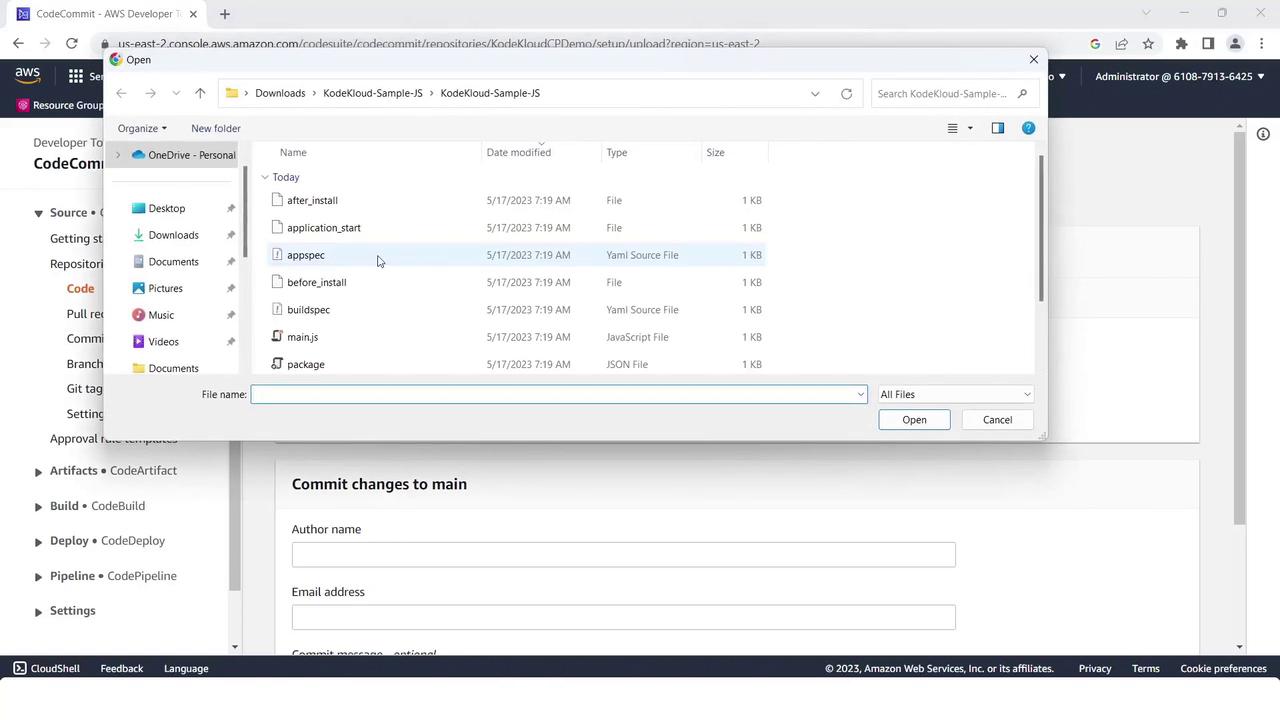Image resolution: width=1280 pixels, height=720 pixels.
Task: Expand Pipeline CodePipeline section
Action: pyautogui.click(x=38, y=577)
